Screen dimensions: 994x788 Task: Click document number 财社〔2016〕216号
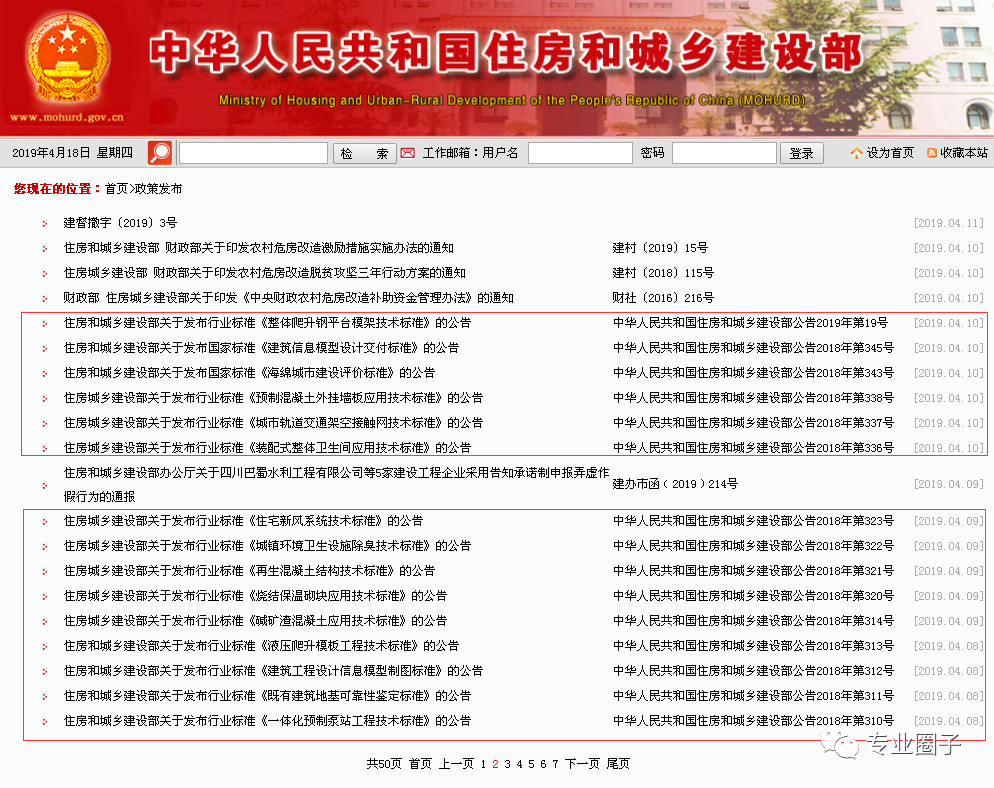pos(663,298)
